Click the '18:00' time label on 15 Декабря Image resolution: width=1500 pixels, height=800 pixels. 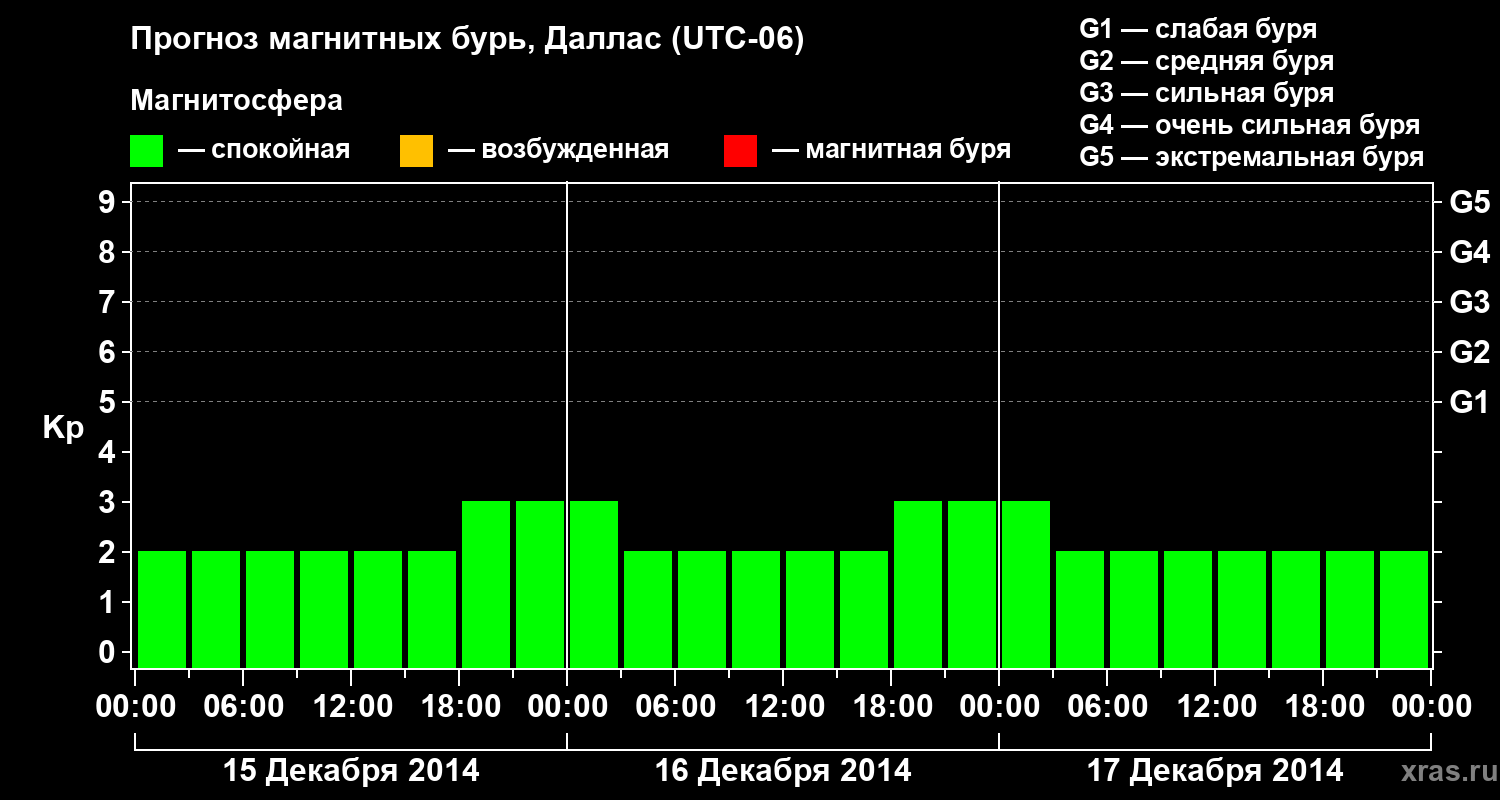(x=460, y=706)
